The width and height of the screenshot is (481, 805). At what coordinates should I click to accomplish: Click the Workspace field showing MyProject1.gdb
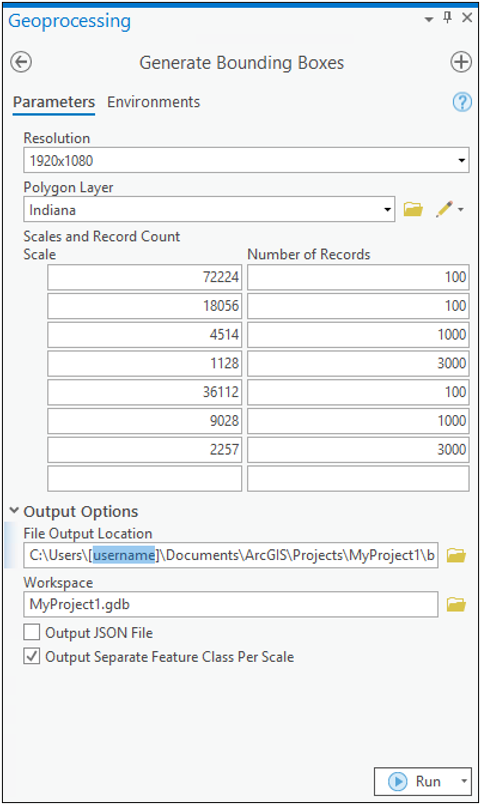pyautogui.click(x=231, y=604)
